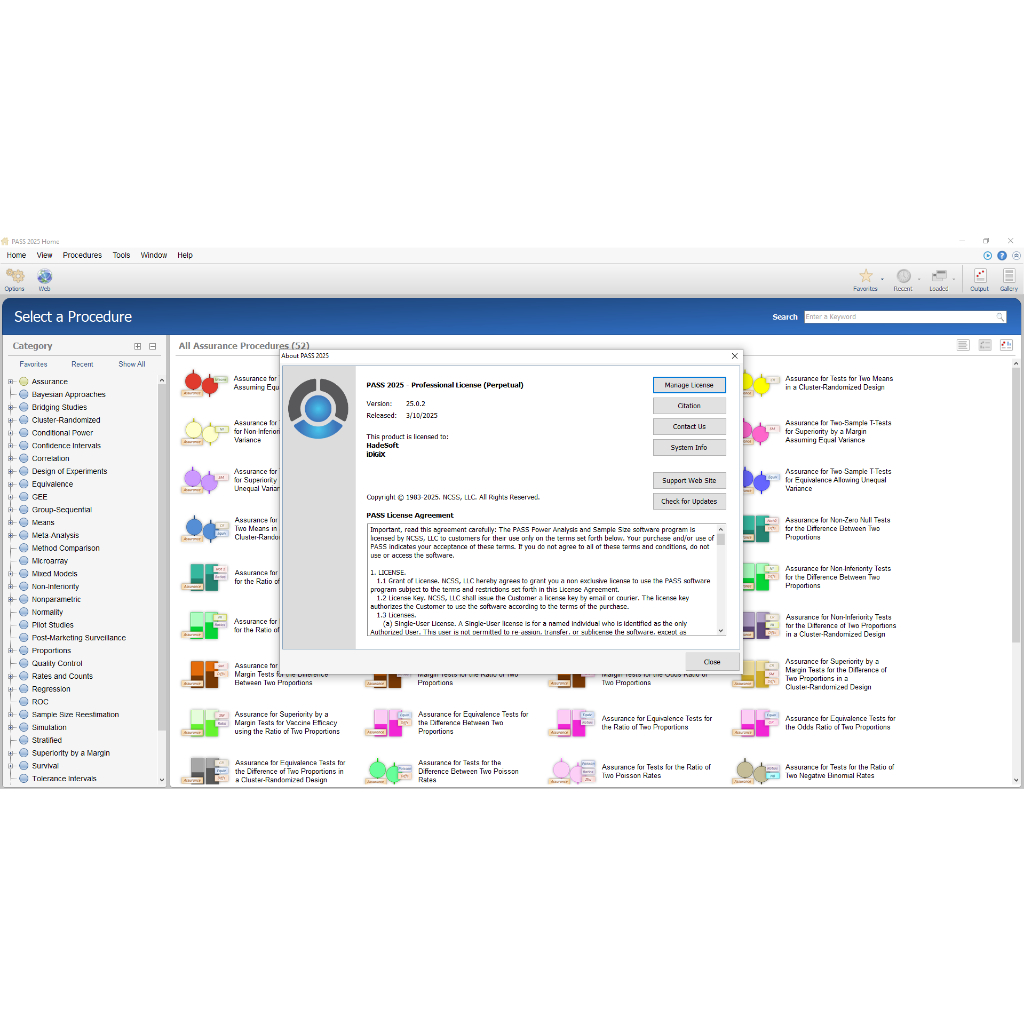1024x1024 pixels.
Task: Click the Recent clock toolbar icon
Action: [903, 280]
